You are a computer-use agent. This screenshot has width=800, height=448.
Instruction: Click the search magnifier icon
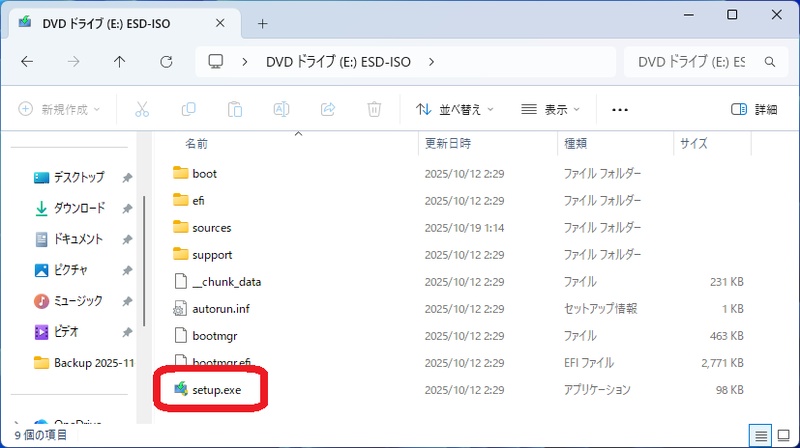(770, 62)
